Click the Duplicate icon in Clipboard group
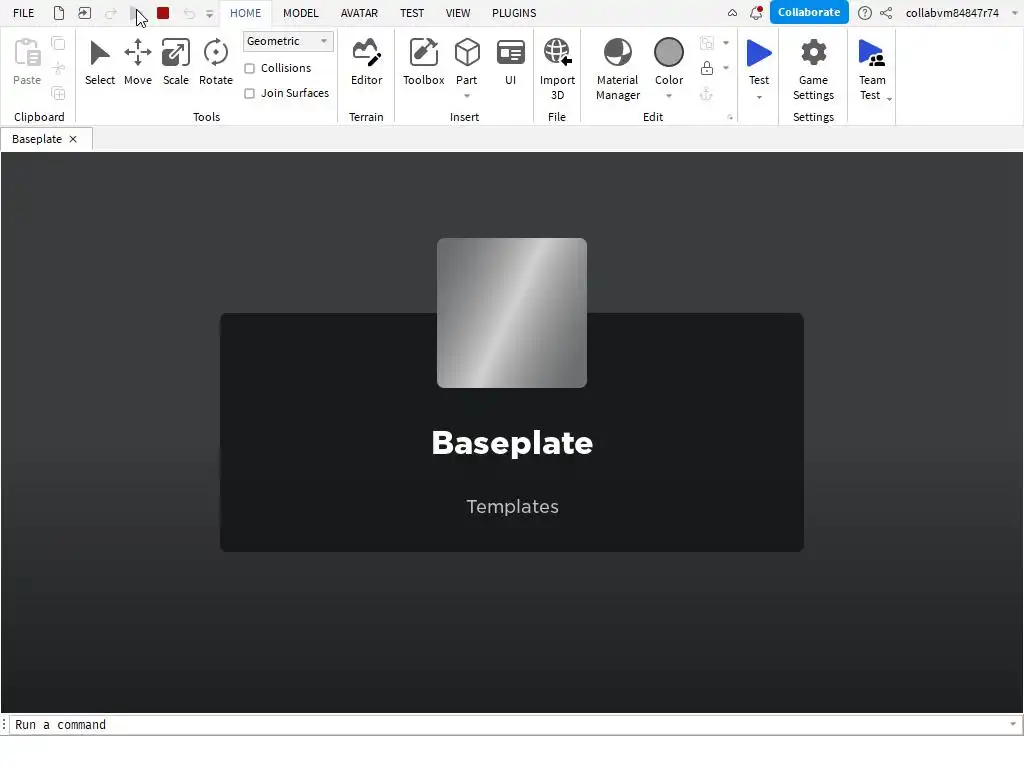This screenshot has height=768, width=1024. coord(58,93)
